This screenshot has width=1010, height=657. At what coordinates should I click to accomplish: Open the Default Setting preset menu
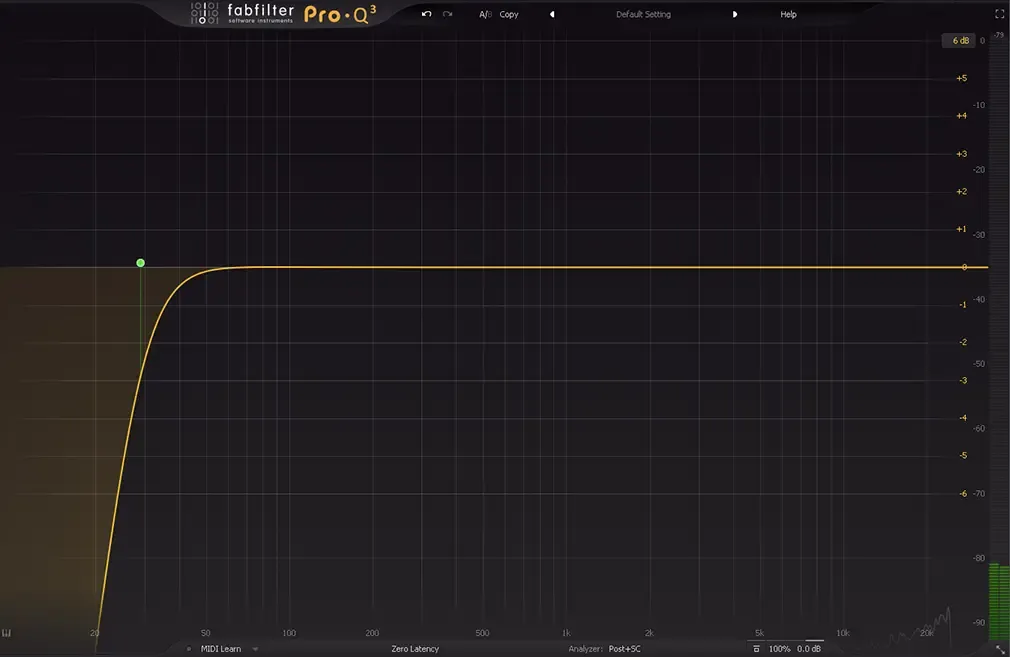point(643,14)
